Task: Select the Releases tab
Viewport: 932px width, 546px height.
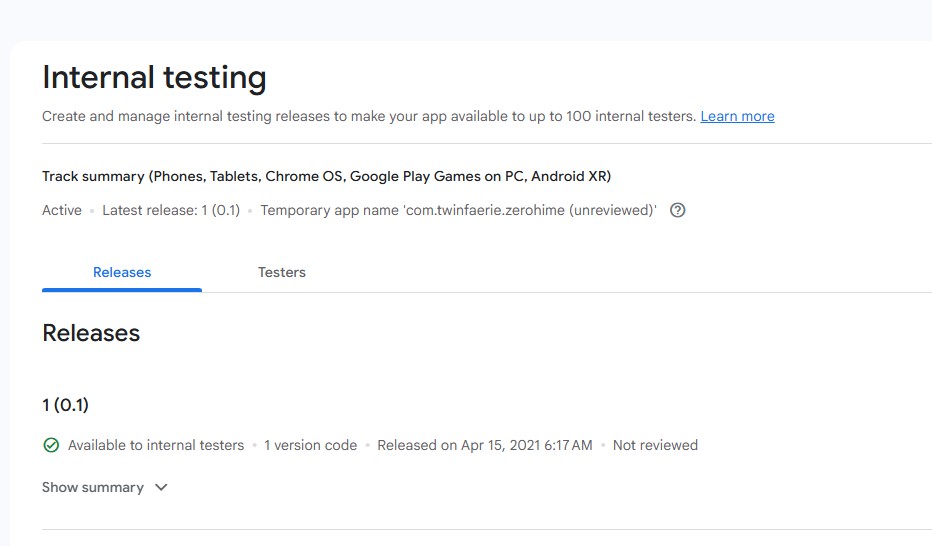Action: (122, 272)
